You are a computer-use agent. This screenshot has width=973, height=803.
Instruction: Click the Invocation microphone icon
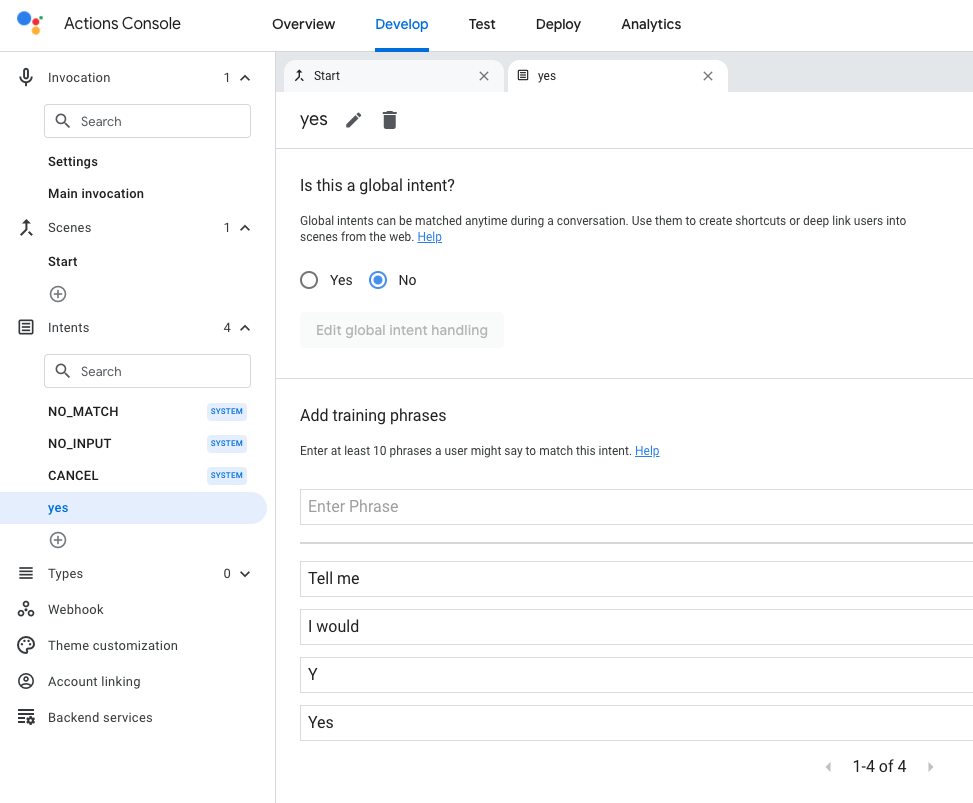(25, 77)
